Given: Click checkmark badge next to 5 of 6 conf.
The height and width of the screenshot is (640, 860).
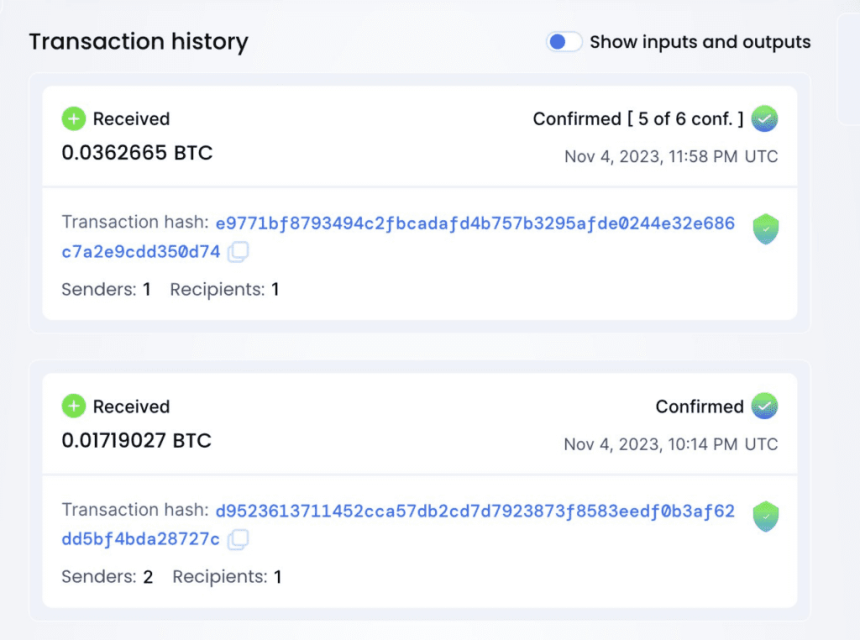Looking at the screenshot, I should pos(765,119).
